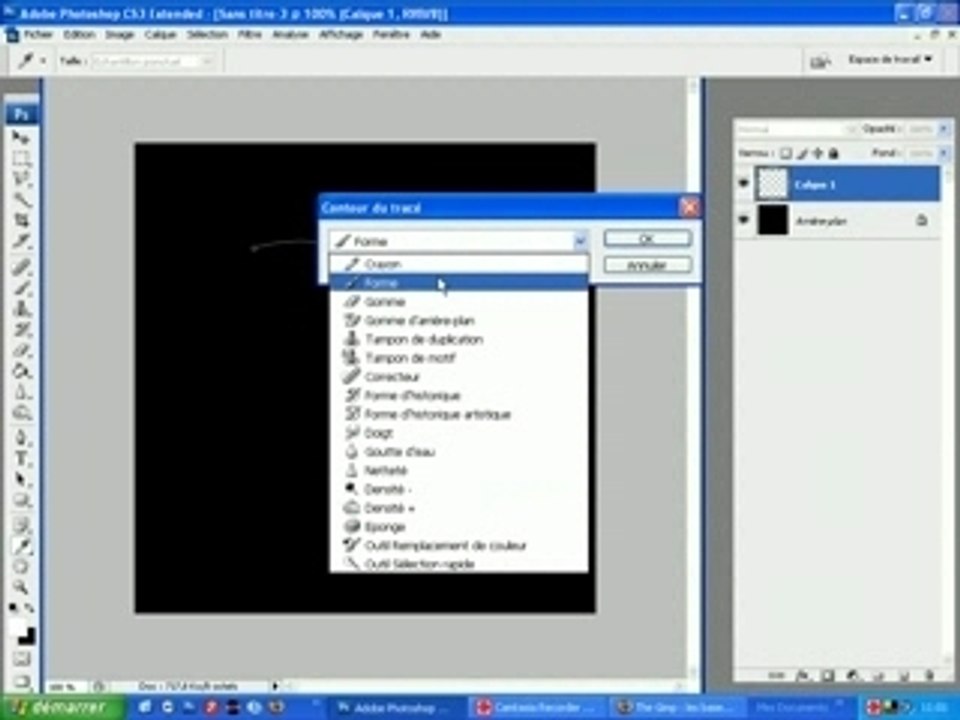Select the Eraser tool in toolbox
The image size is (960, 720).
pyautogui.click(x=21, y=350)
